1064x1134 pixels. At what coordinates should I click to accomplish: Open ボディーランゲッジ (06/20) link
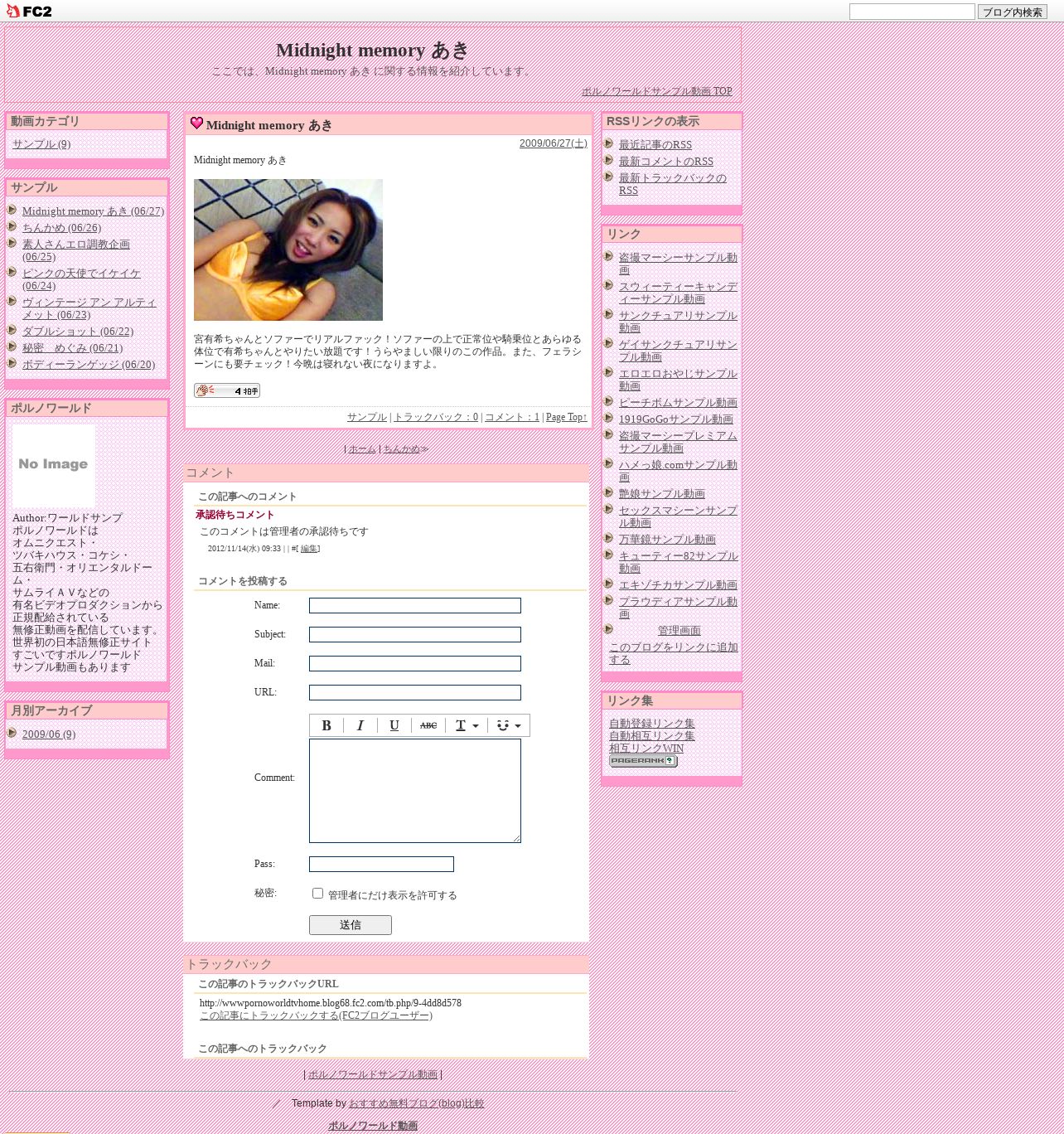89,365
